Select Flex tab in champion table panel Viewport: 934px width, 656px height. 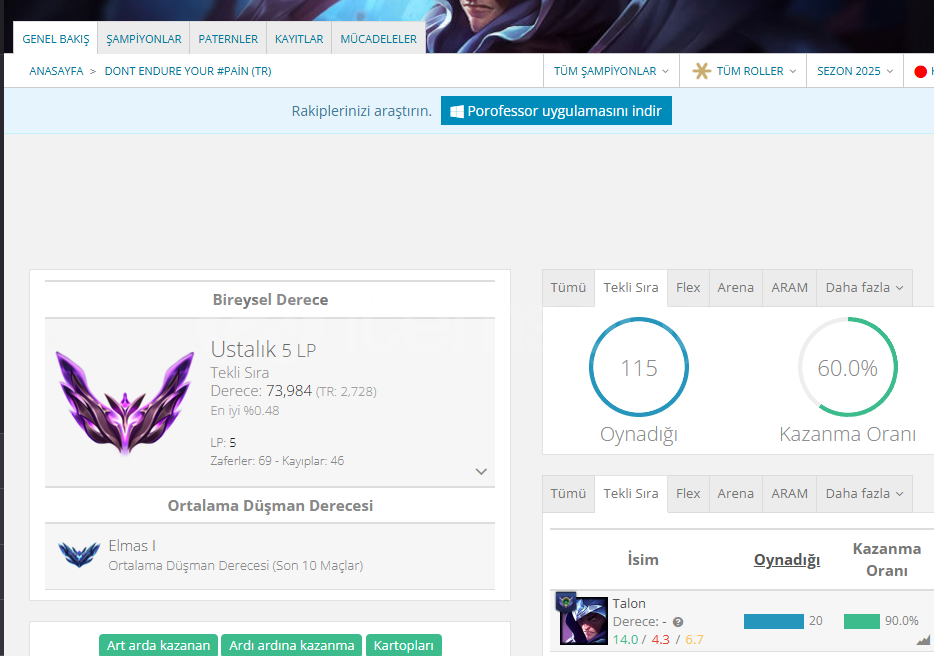pyautogui.click(x=688, y=493)
